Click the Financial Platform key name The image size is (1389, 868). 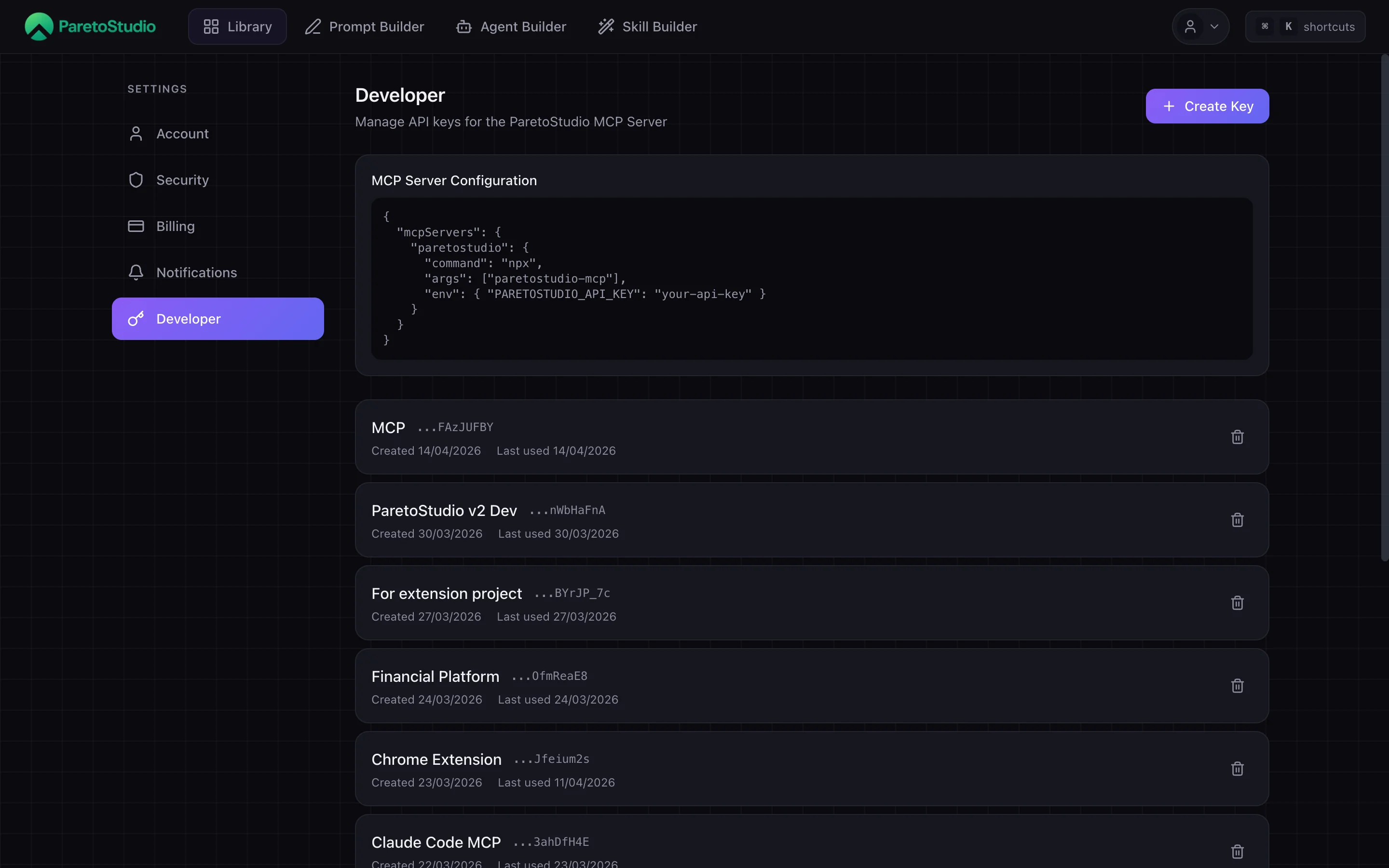click(436, 677)
